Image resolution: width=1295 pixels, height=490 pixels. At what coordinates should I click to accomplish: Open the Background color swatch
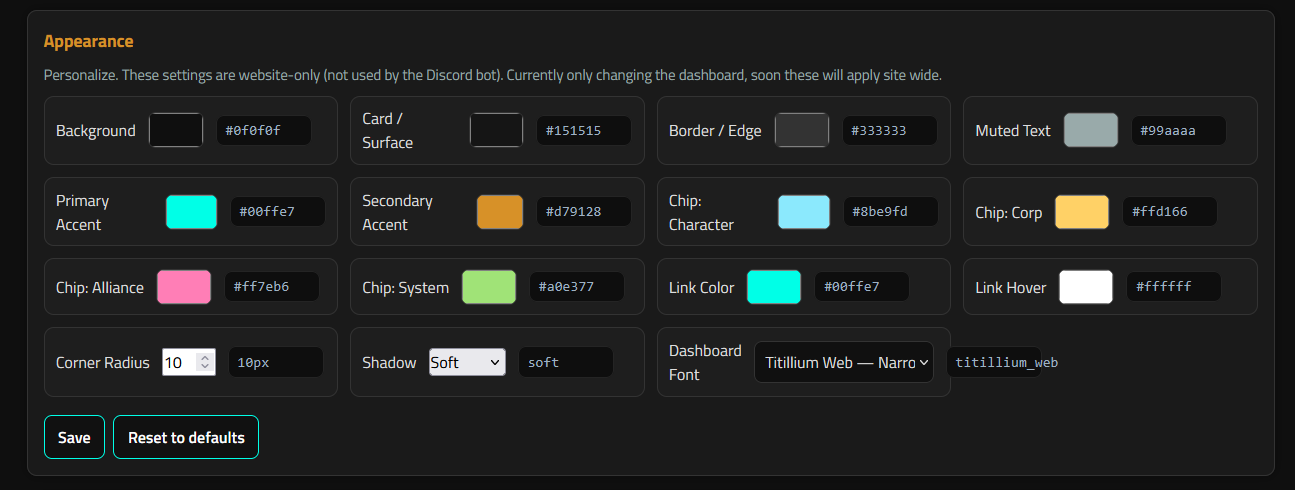[x=176, y=130]
